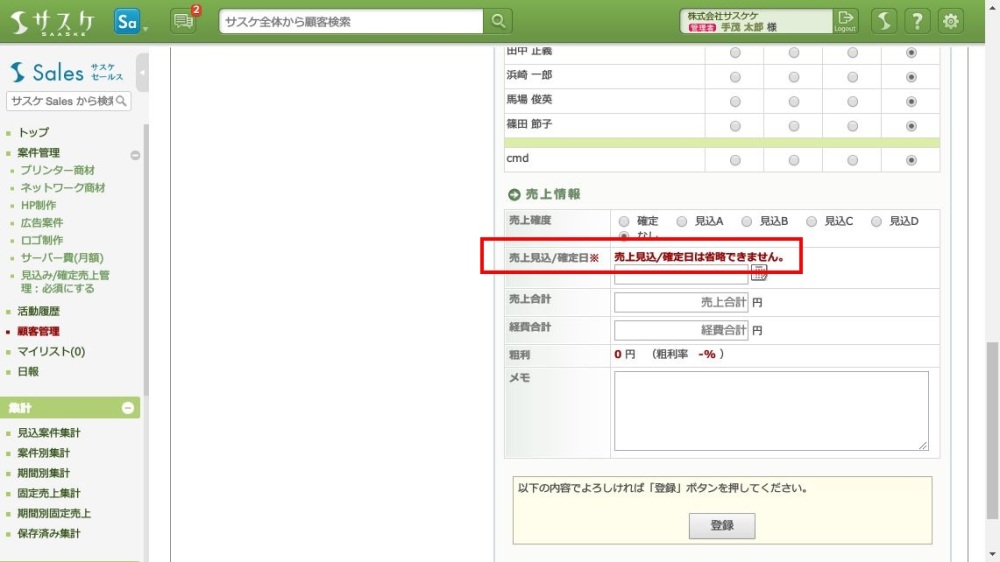Open the messages icon with 2 notifications
Screen dimensions: 1000x562
pyautogui.click(x=183, y=21)
